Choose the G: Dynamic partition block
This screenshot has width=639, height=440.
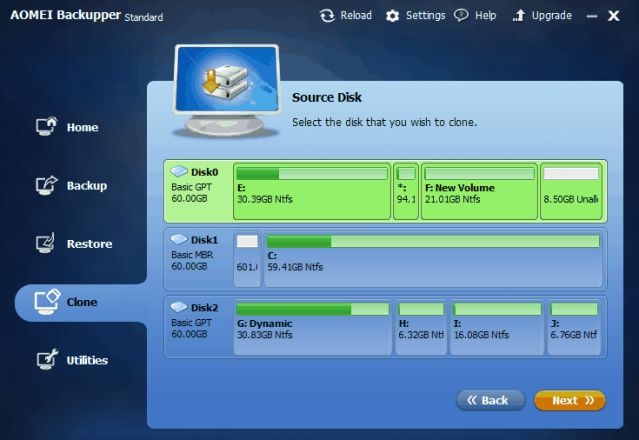pos(312,326)
